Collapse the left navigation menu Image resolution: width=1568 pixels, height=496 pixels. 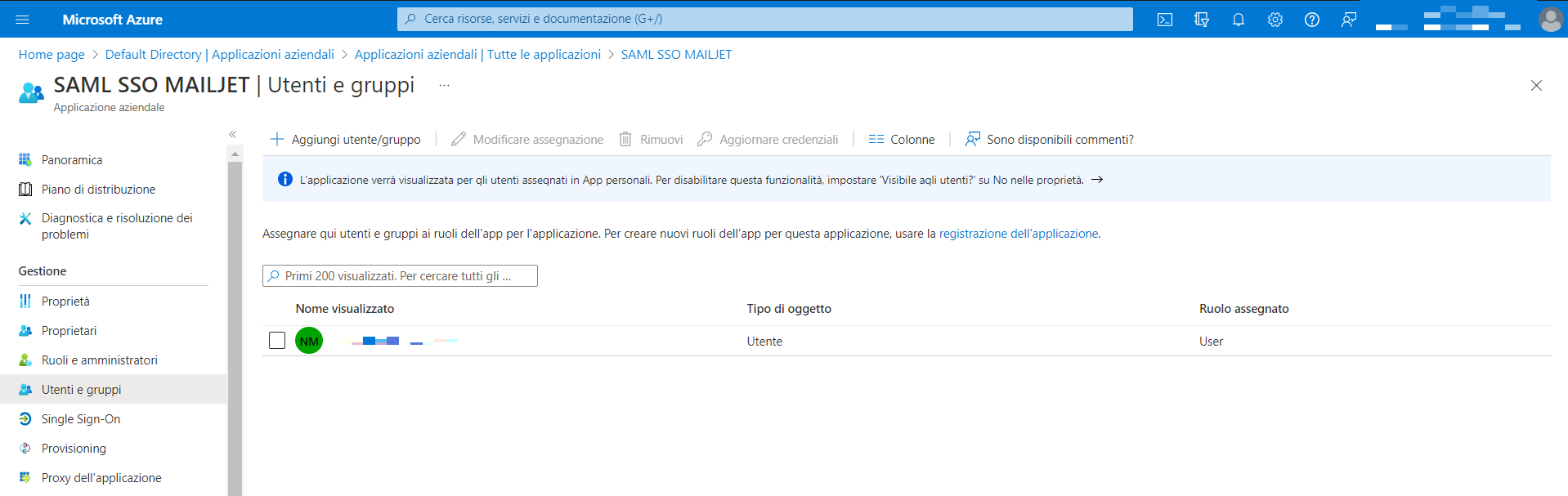point(233,134)
